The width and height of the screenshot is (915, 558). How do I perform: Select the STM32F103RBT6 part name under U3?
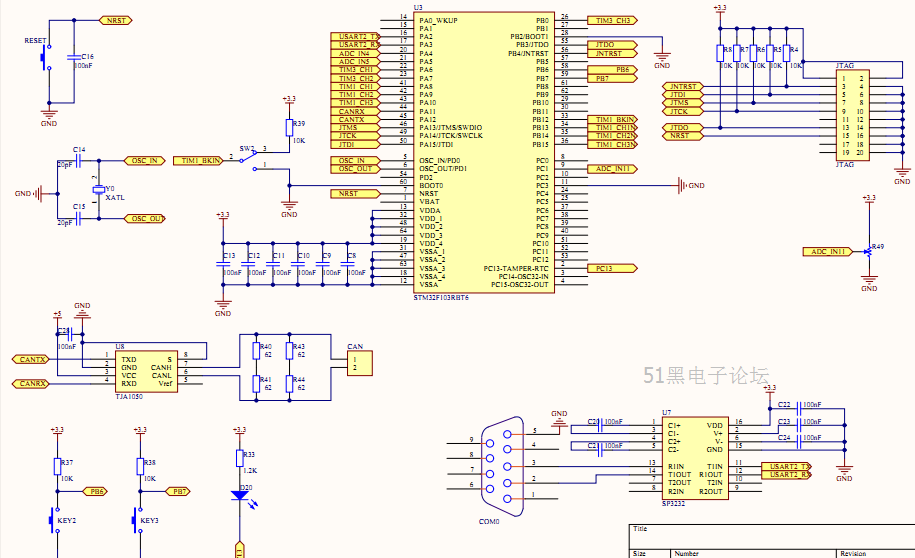point(441,298)
